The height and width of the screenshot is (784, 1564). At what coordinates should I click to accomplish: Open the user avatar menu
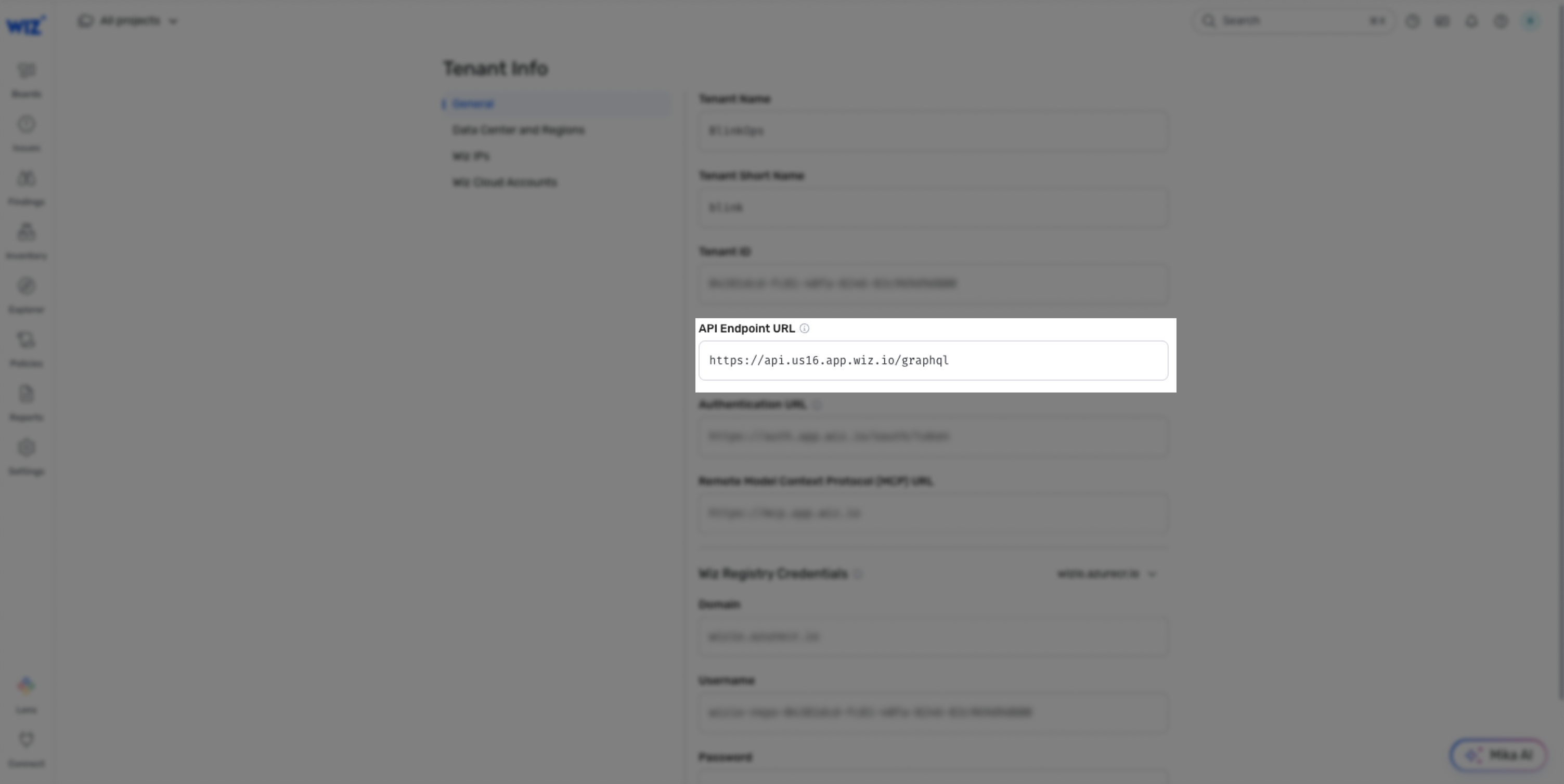[1530, 21]
